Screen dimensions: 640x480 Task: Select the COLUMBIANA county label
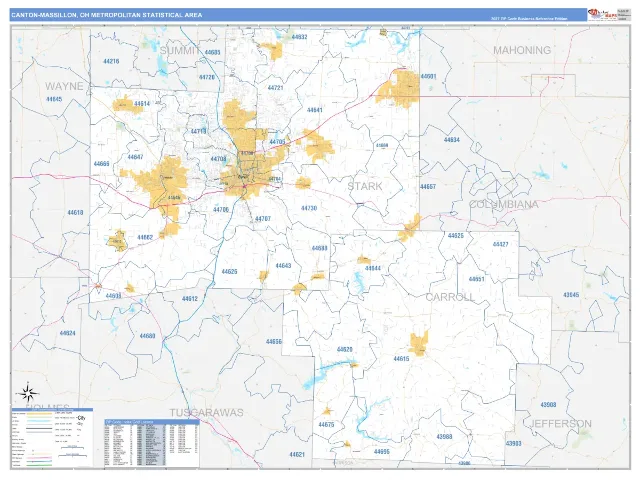point(503,204)
